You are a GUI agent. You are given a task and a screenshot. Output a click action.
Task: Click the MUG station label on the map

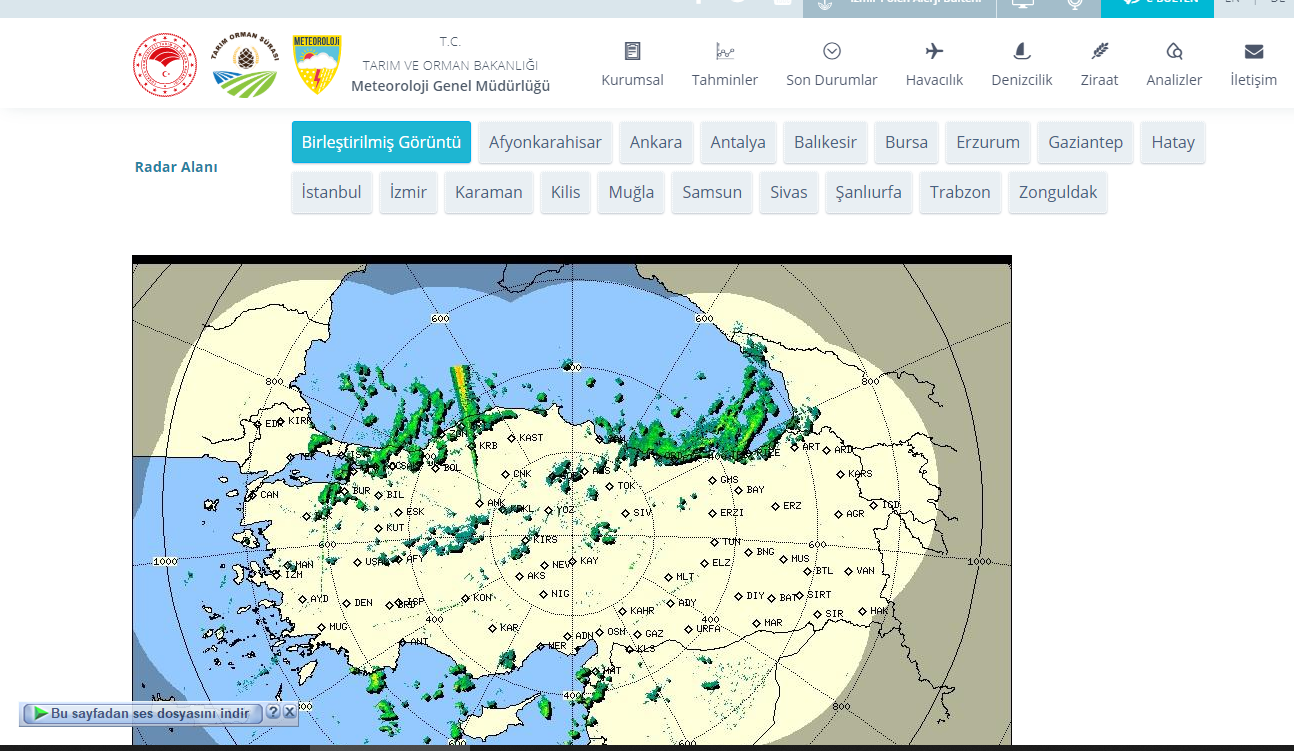point(338,627)
